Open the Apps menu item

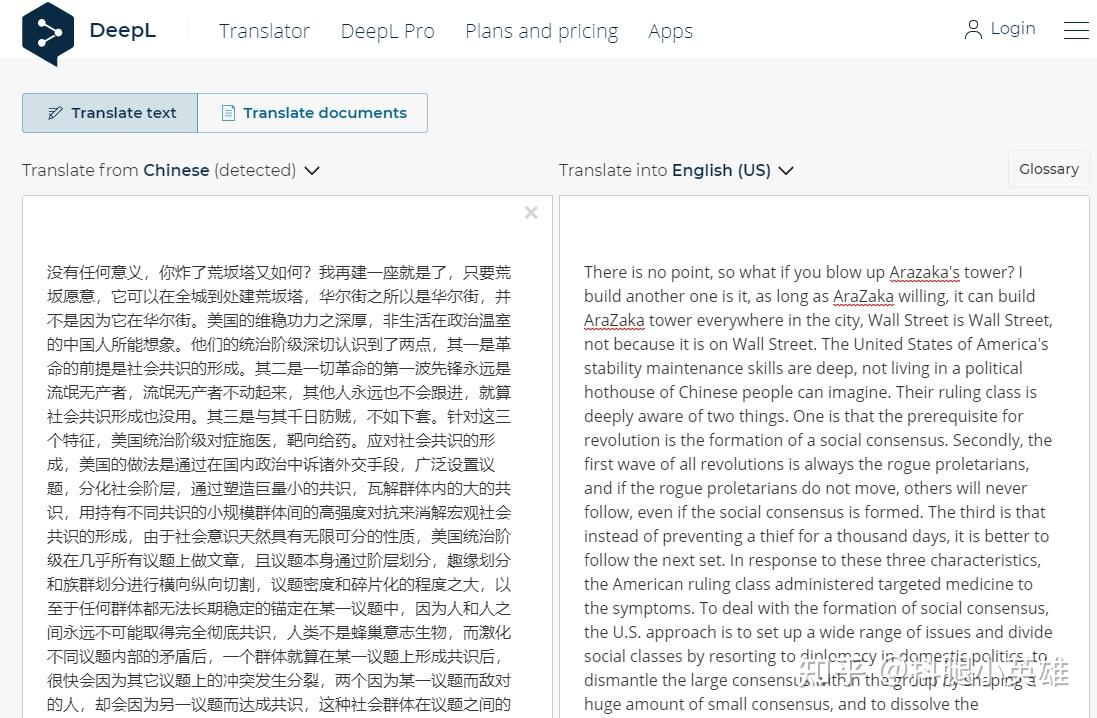[670, 31]
